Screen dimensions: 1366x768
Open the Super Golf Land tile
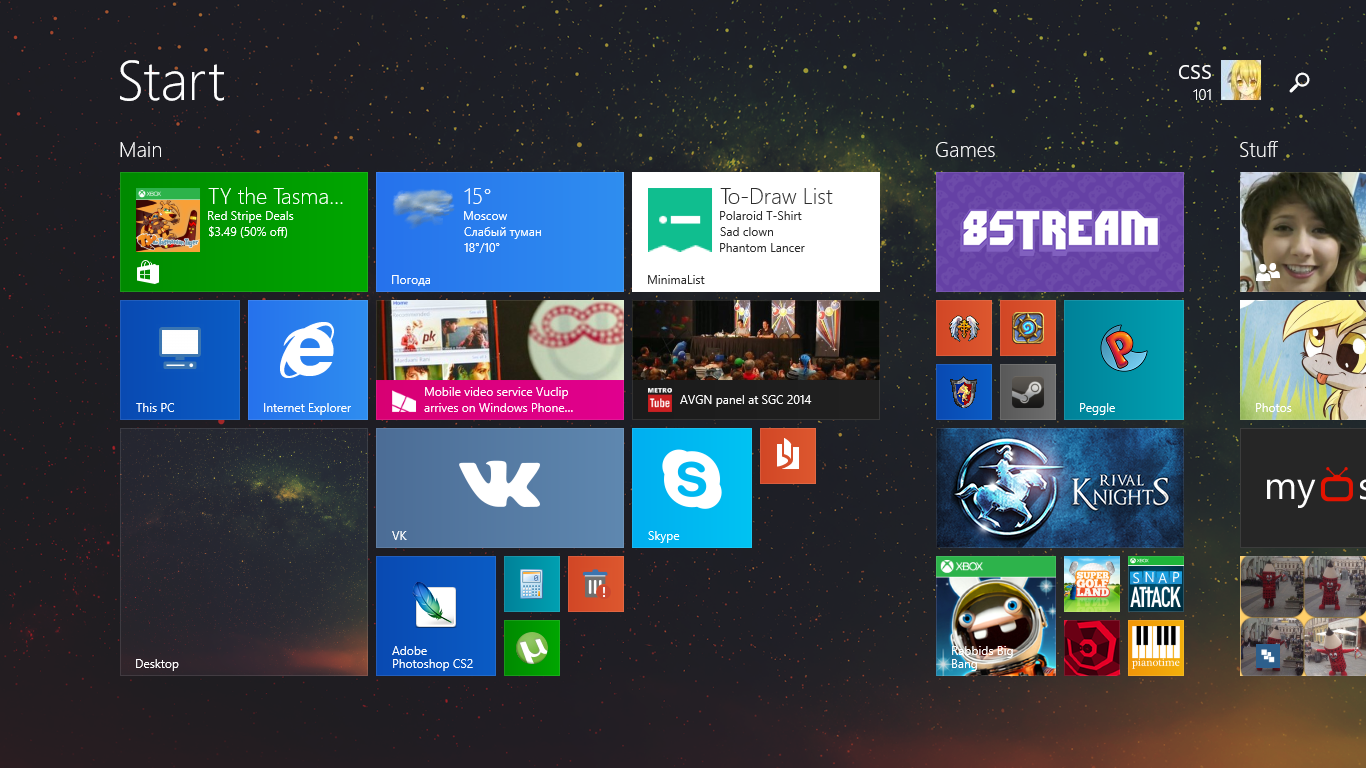click(1092, 584)
